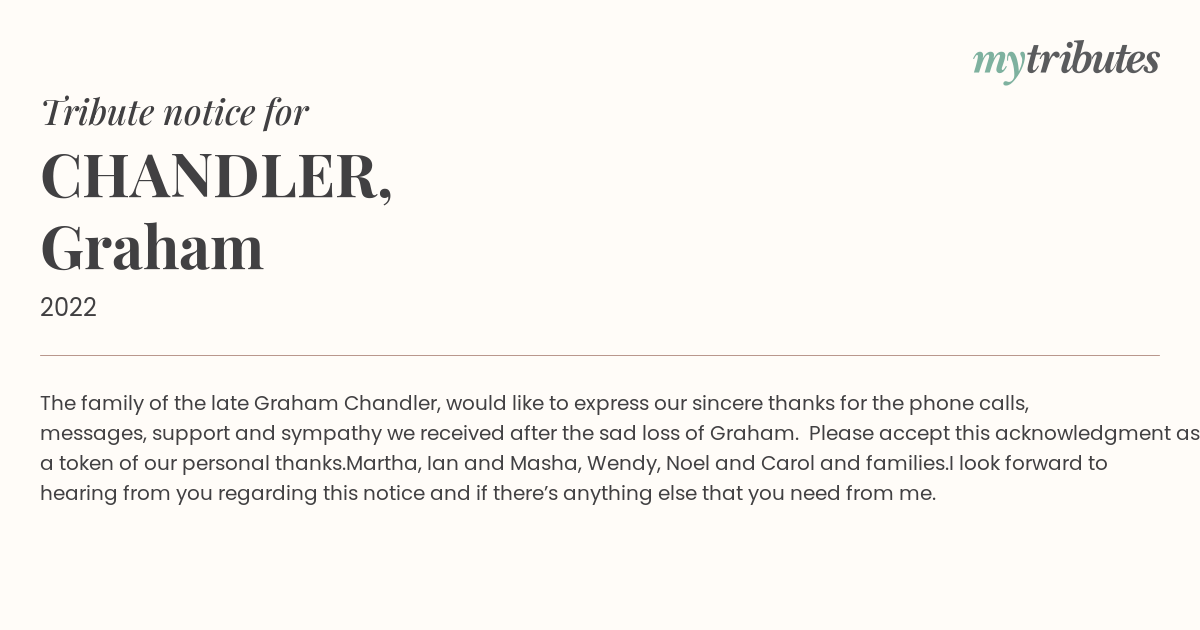Click the grey "tributes" part of logo
Image resolution: width=1200 pixels, height=630 pixels.
(1092, 58)
